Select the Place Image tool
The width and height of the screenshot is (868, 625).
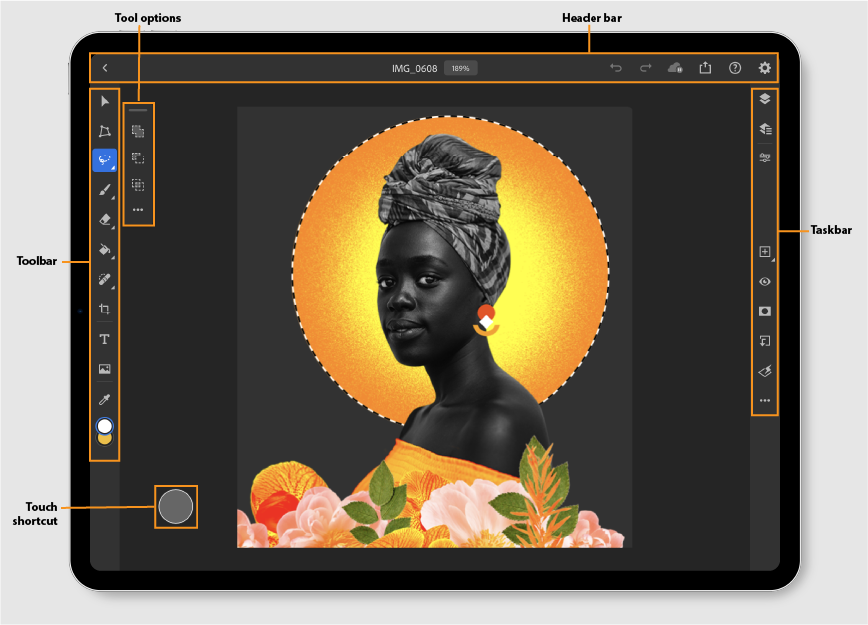click(x=105, y=369)
